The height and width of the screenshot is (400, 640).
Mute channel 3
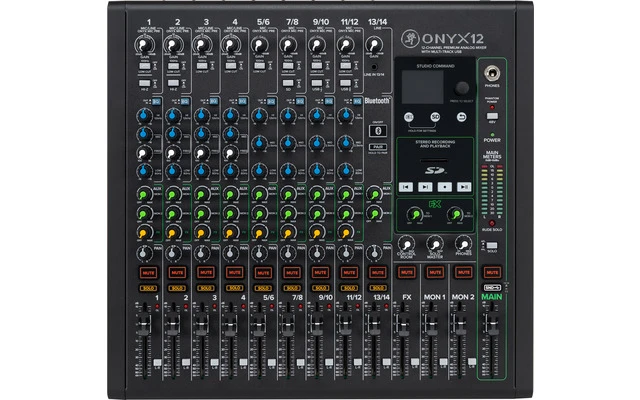206,272
